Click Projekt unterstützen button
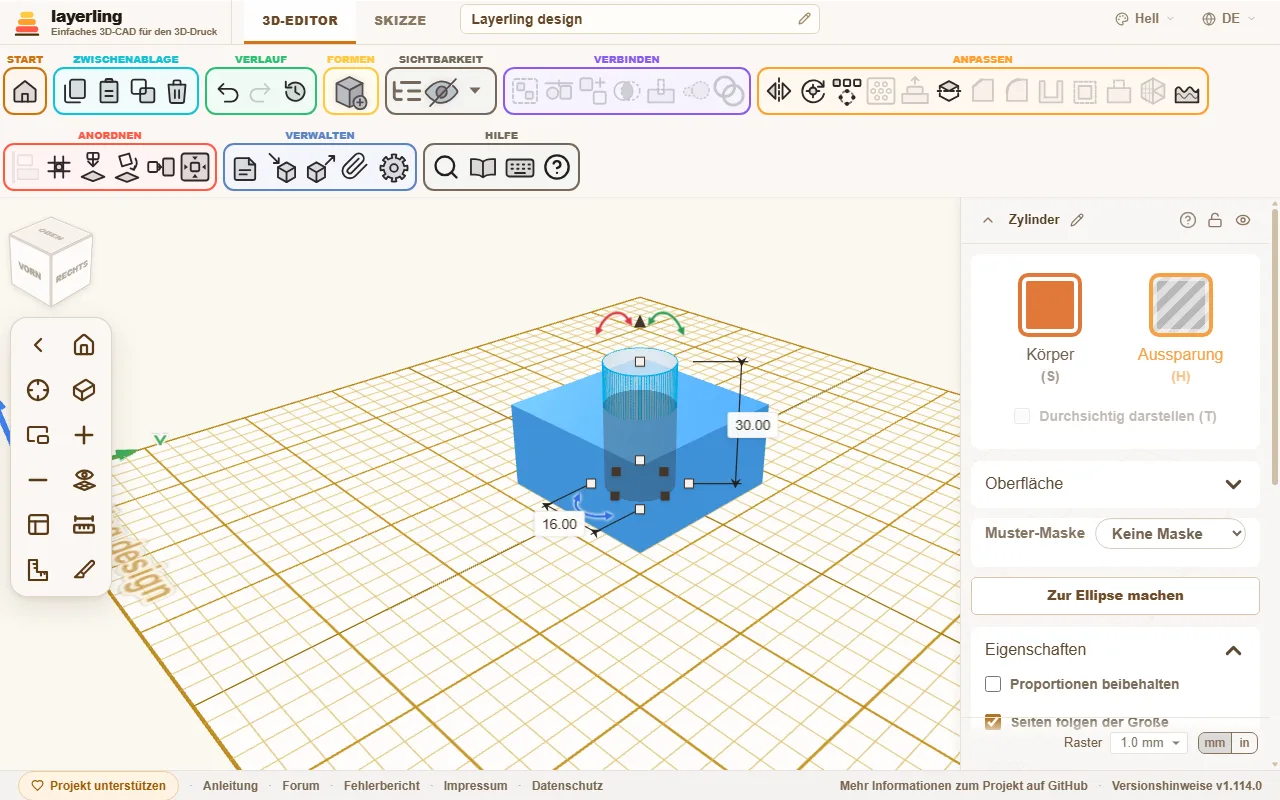This screenshot has width=1280, height=800. [99, 786]
